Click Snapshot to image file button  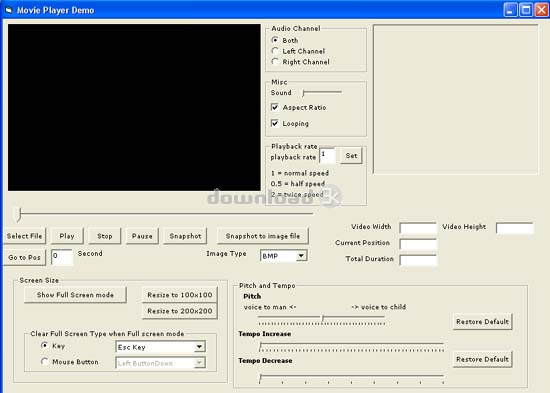pos(263,236)
